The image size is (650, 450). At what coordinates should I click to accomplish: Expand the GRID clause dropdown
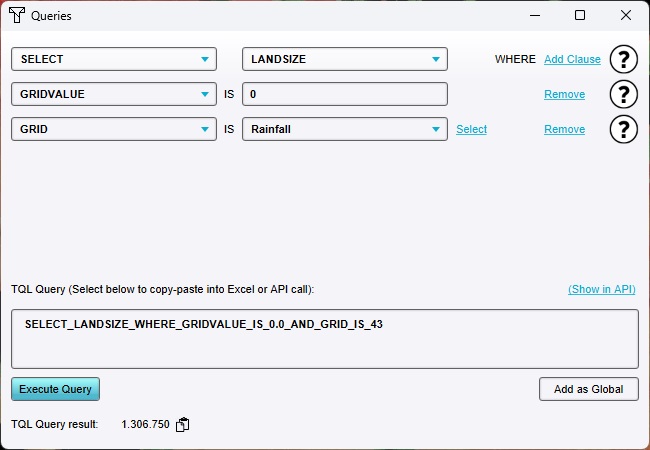pos(113,129)
